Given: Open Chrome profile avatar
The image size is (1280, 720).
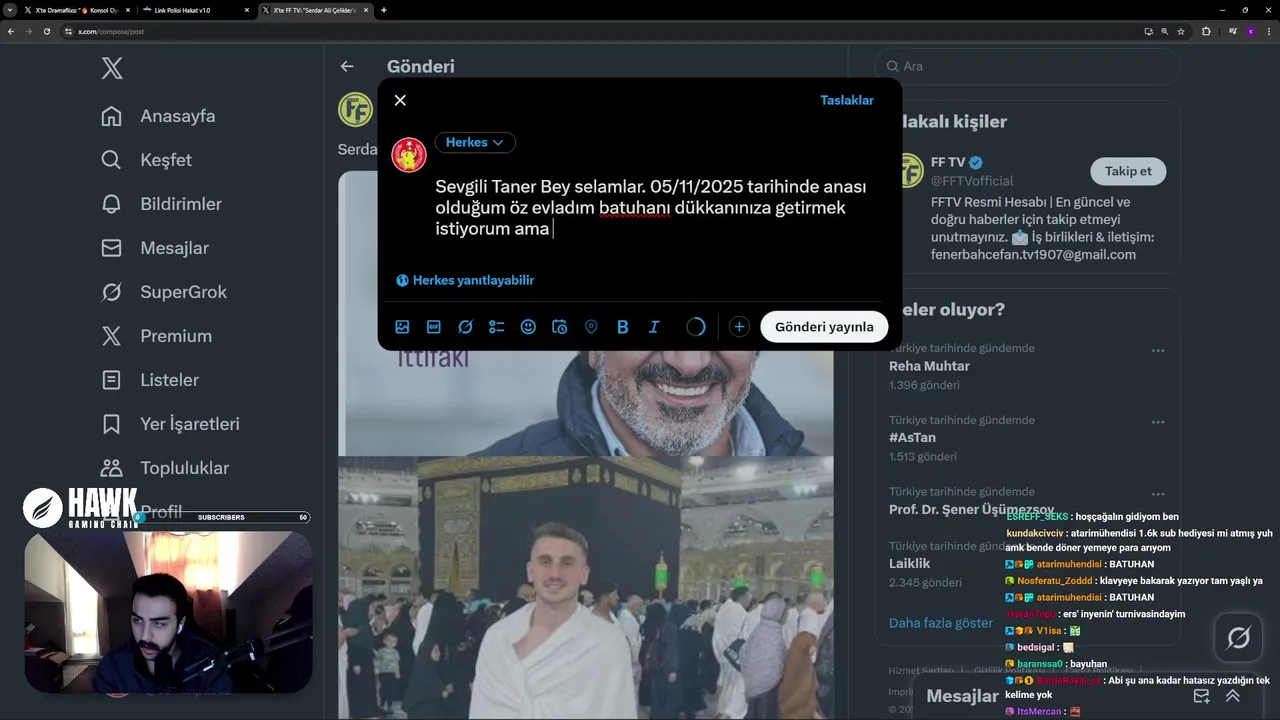Looking at the screenshot, I should pos(1250,31).
